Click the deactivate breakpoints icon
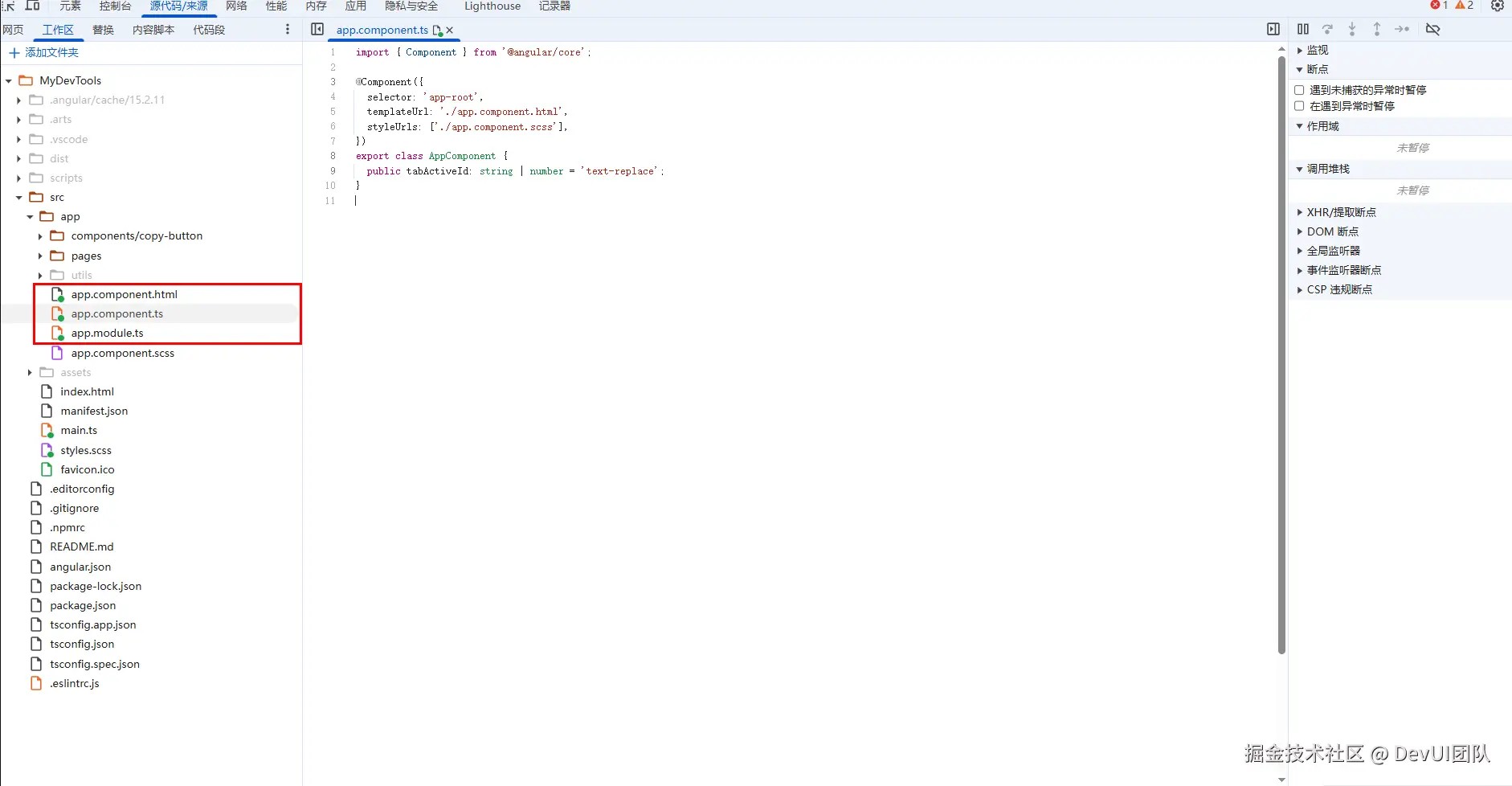 (x=1432, y=29)
